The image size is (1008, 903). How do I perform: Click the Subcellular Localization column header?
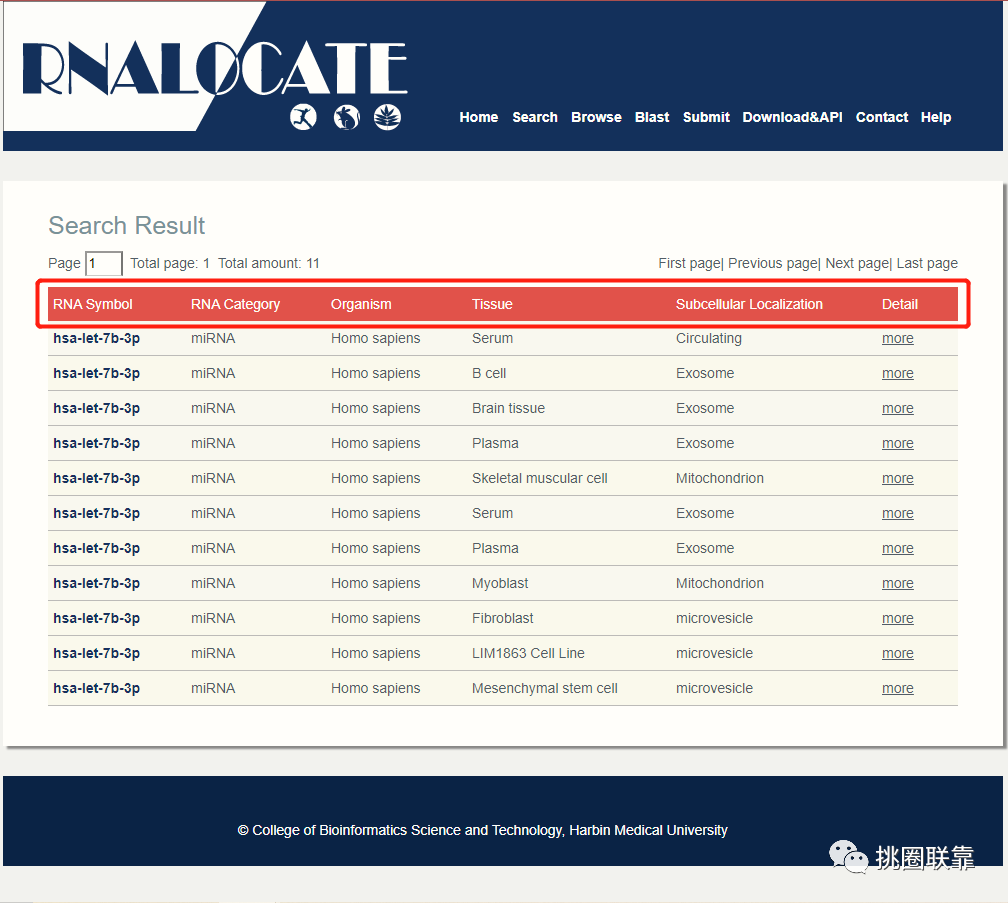[749, 304]
